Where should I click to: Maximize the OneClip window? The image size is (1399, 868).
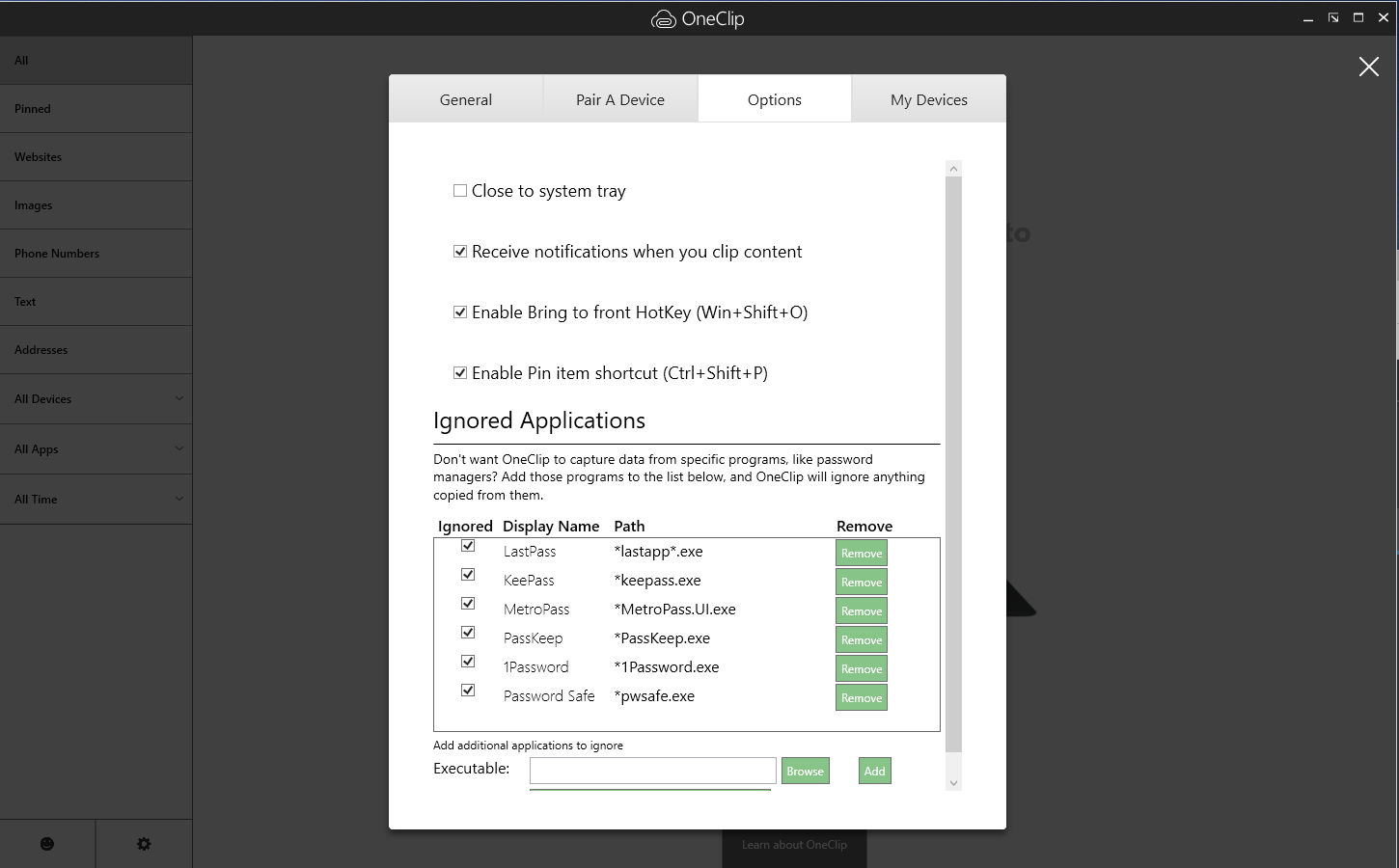click(x=1358, y=17)
